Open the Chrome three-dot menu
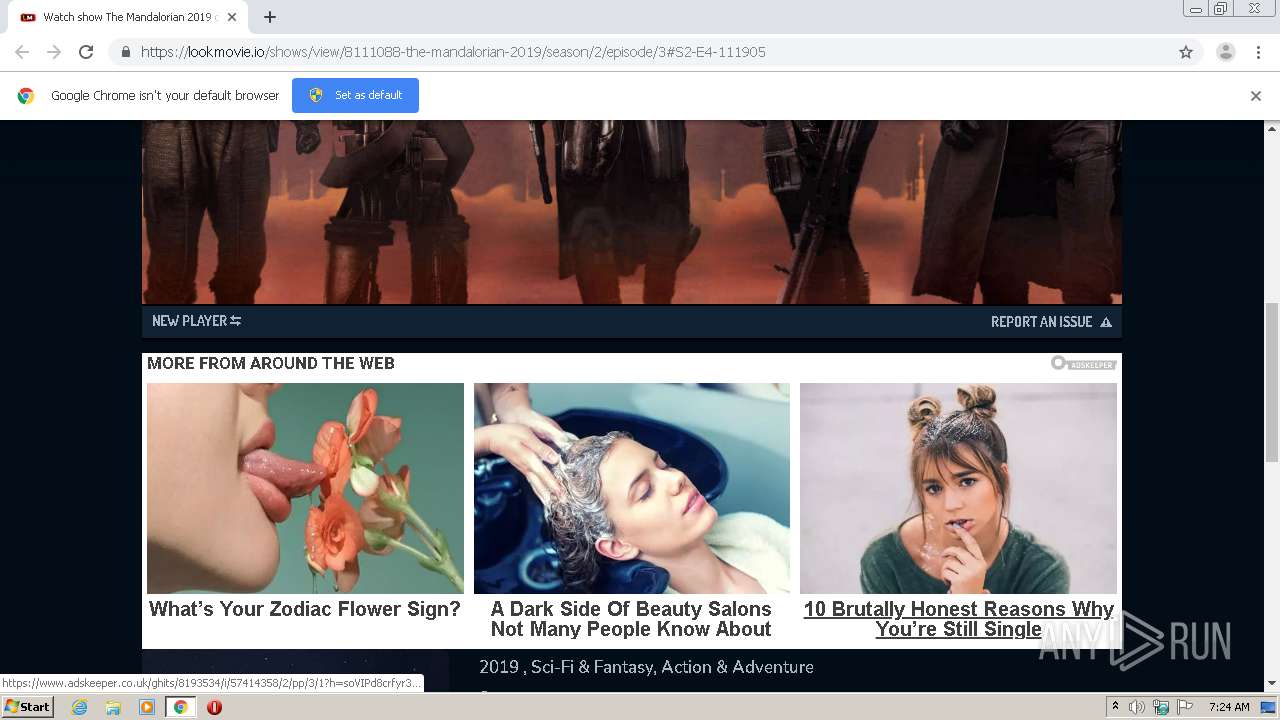Image resolution: width=1280 pixels, height=720 pixels. pyautogui.click(x=1258, y=52)
